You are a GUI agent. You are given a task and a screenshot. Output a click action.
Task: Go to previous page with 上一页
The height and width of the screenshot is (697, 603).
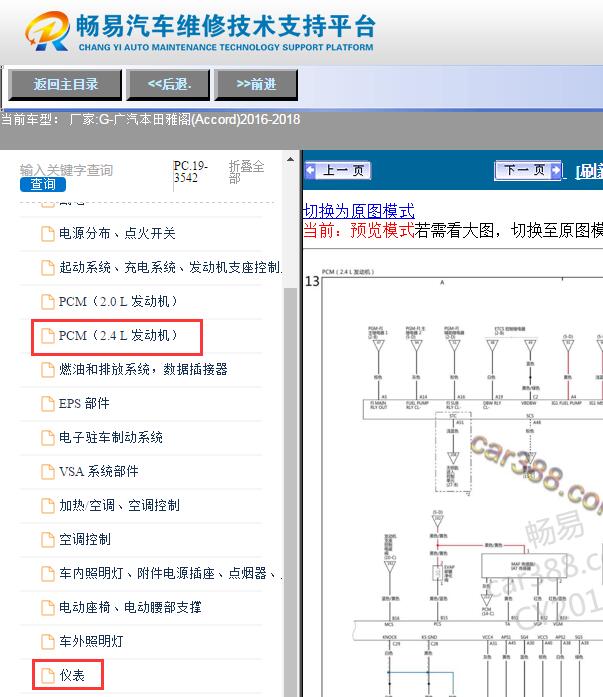(338, 170)
